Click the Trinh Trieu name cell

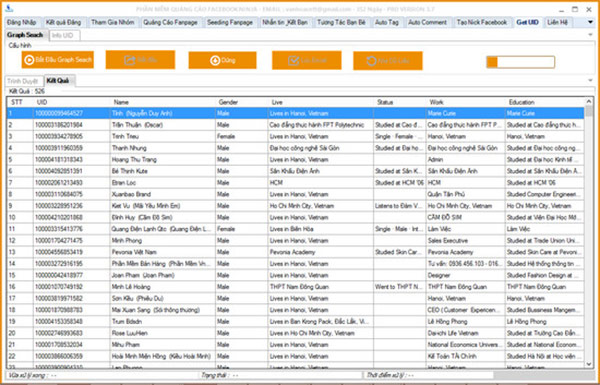163,136
